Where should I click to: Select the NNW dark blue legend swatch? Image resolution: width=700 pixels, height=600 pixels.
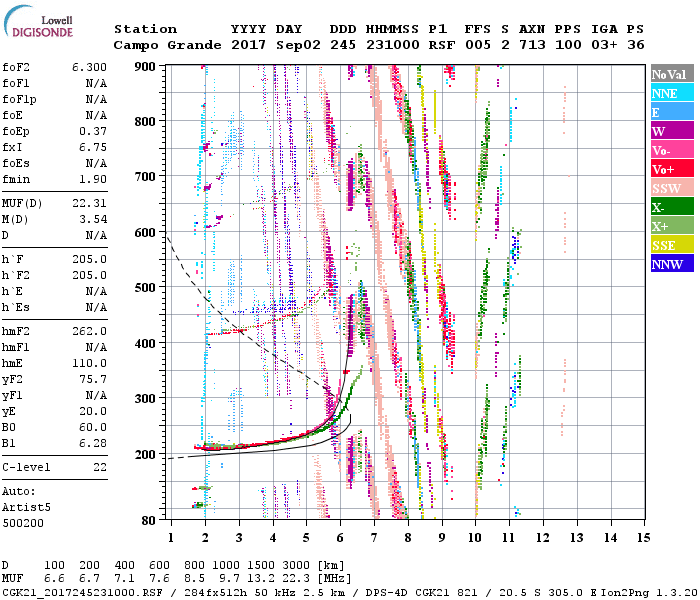[x=672, y=263]
